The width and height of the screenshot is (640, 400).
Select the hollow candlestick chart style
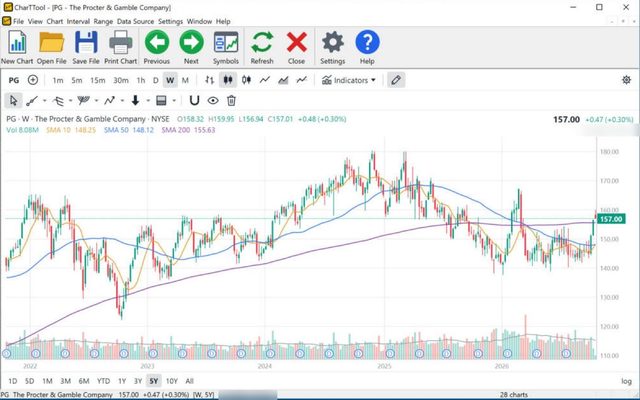246,80
